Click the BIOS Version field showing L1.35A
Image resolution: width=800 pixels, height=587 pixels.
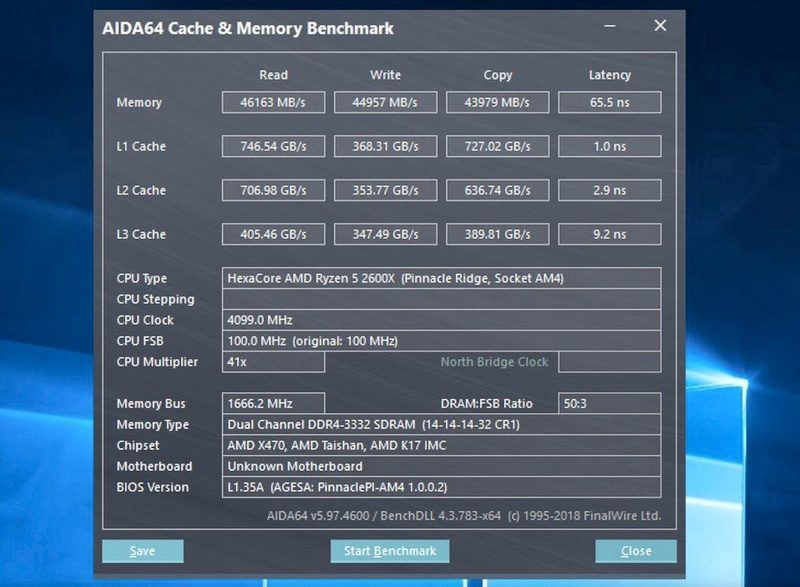point(441,488)
